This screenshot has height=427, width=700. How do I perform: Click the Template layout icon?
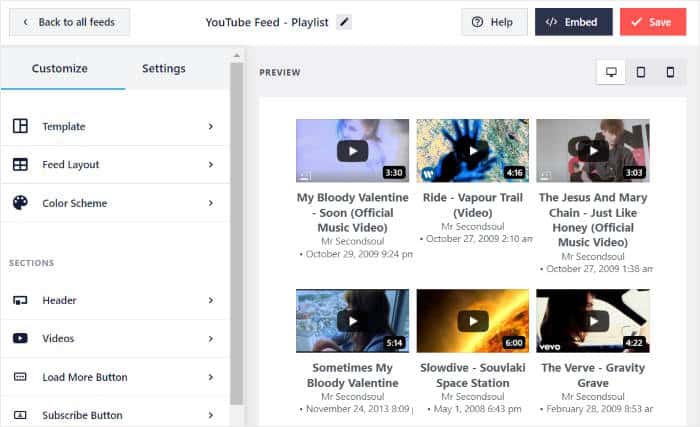[20, 126]
